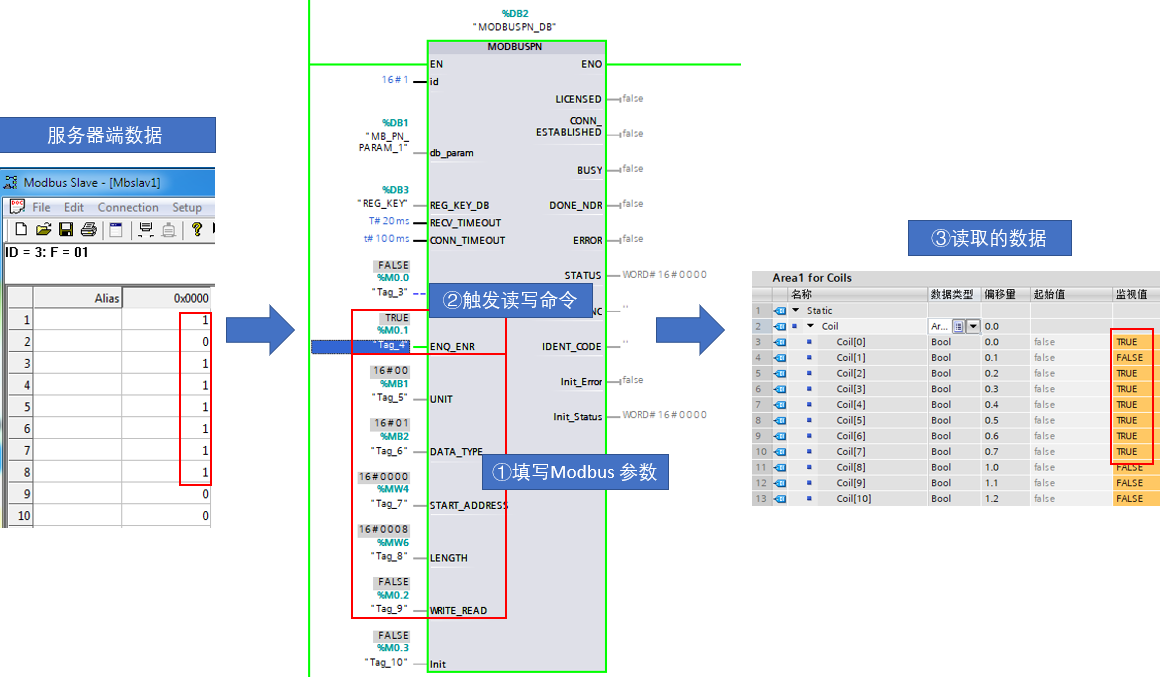This screenshot has width=1160, height=678.
Task: Click the Connect icon in Modbus Slave toolbar
Action: click(x=146, y=229)
